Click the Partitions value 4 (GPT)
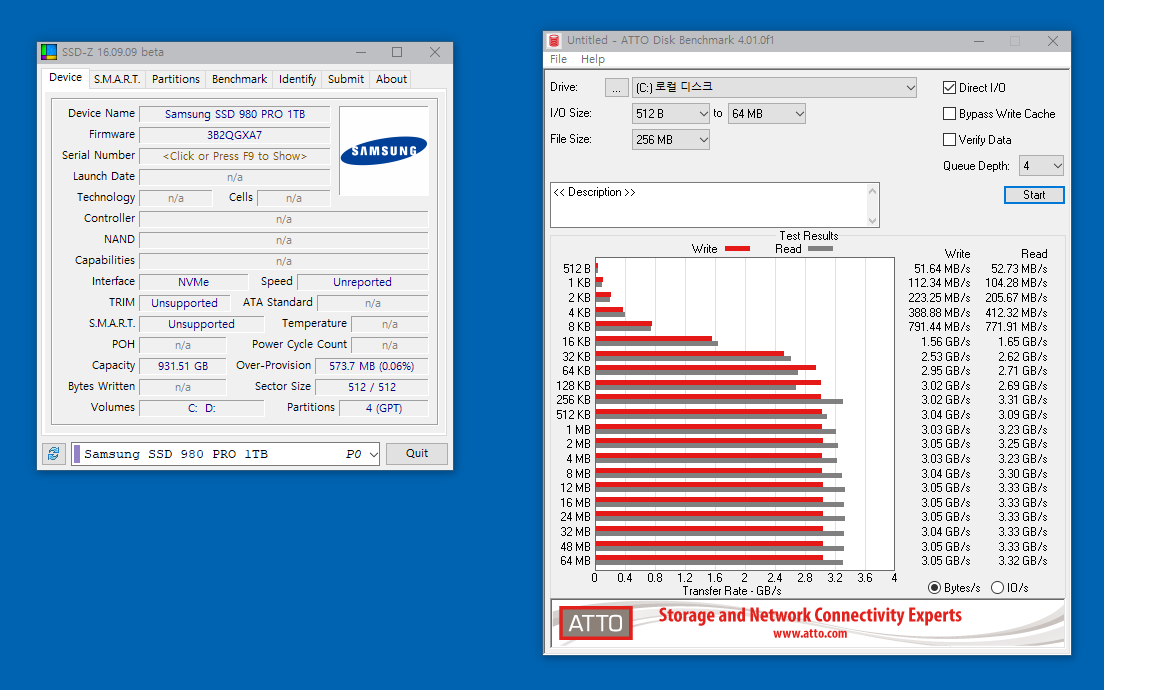This screenshot has width=1152, height=690. (x=384, y=409)
